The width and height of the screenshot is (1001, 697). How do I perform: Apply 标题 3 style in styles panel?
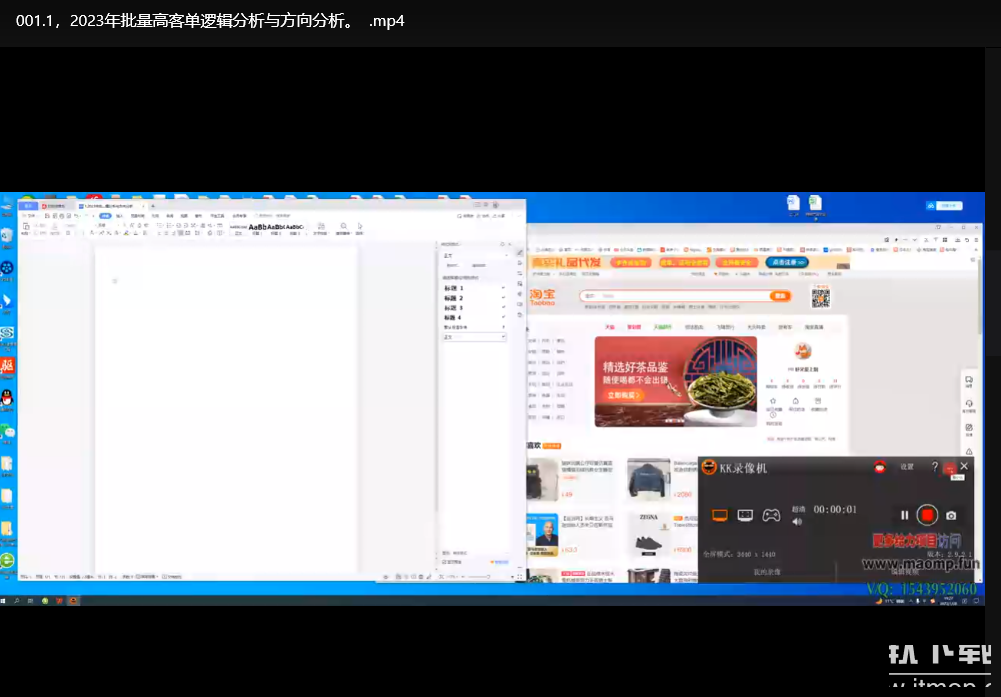(454, 308)
